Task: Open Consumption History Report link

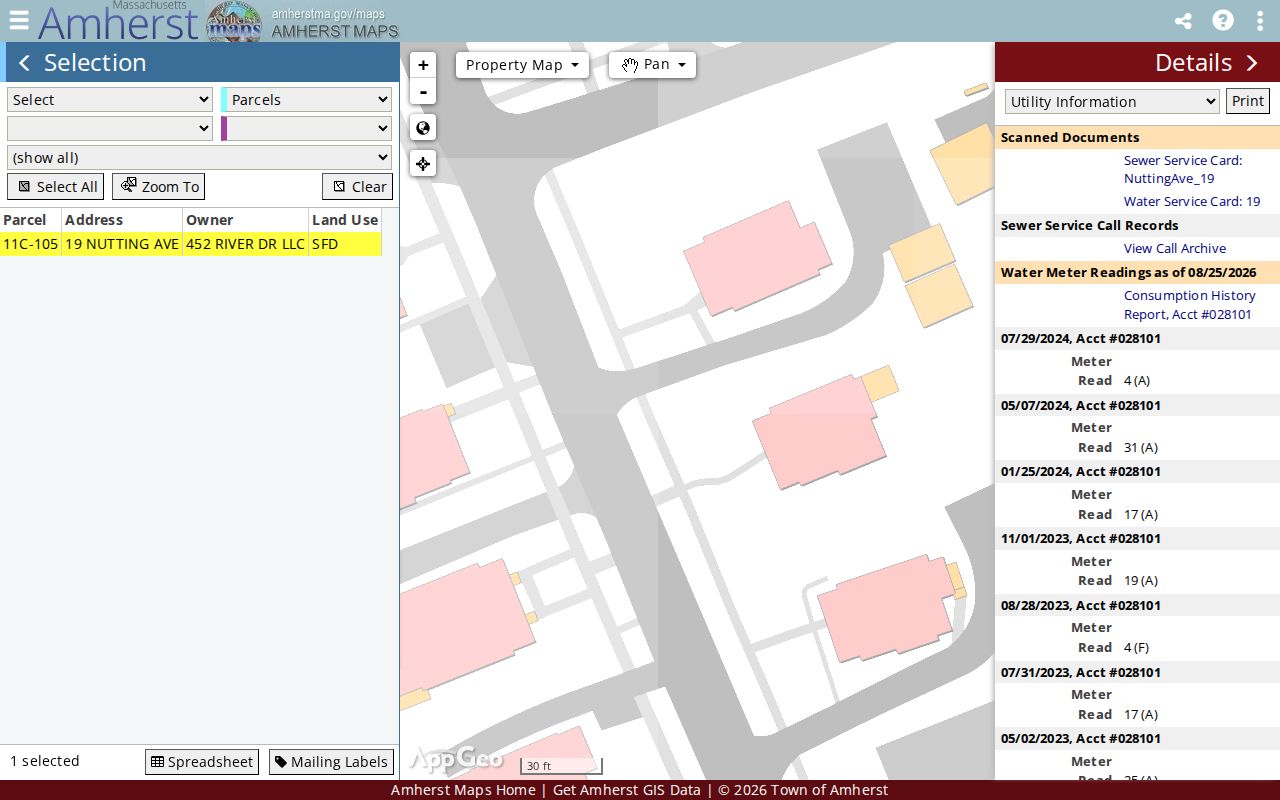Action: tap(1190, 305)
